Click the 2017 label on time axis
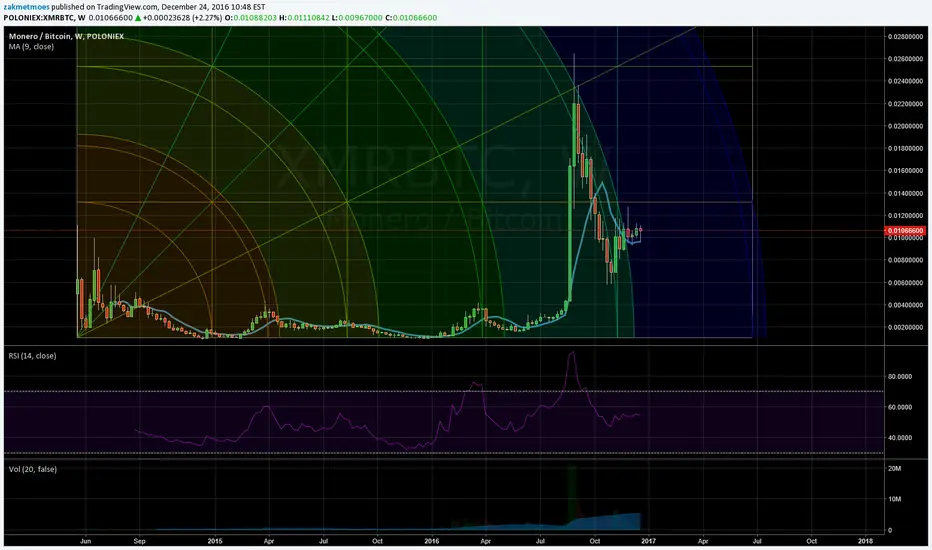Screen dimensions: 932x550 (648, 541)
